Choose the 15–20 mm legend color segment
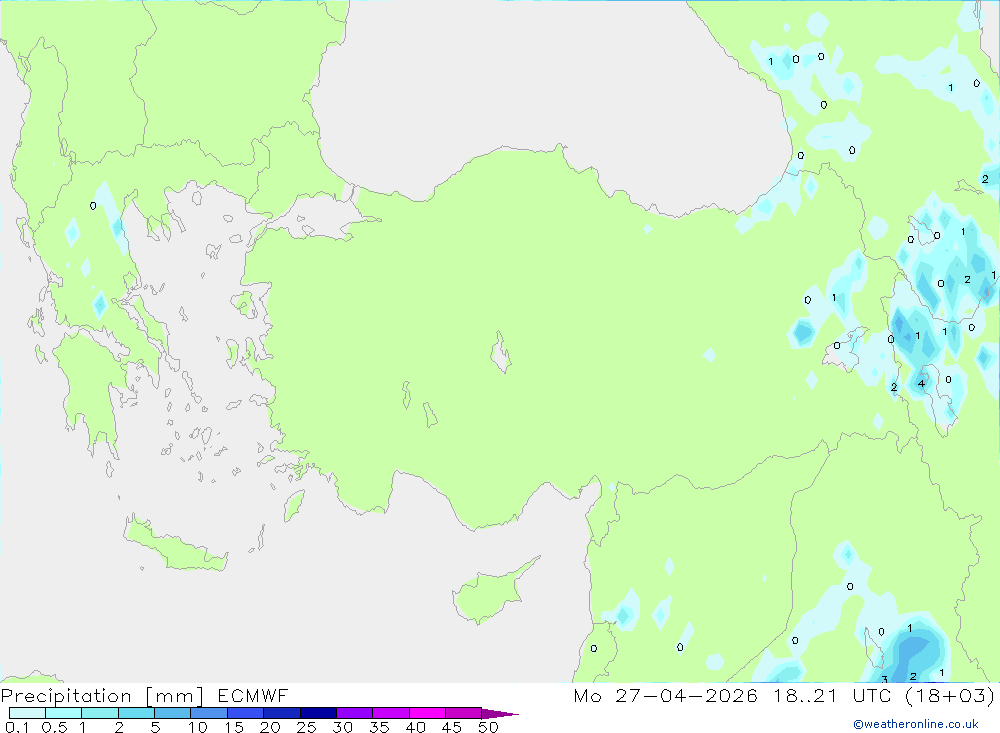The width and height of the screenshot is (1000, 733). pyautogui.click(x=245, y=713)
